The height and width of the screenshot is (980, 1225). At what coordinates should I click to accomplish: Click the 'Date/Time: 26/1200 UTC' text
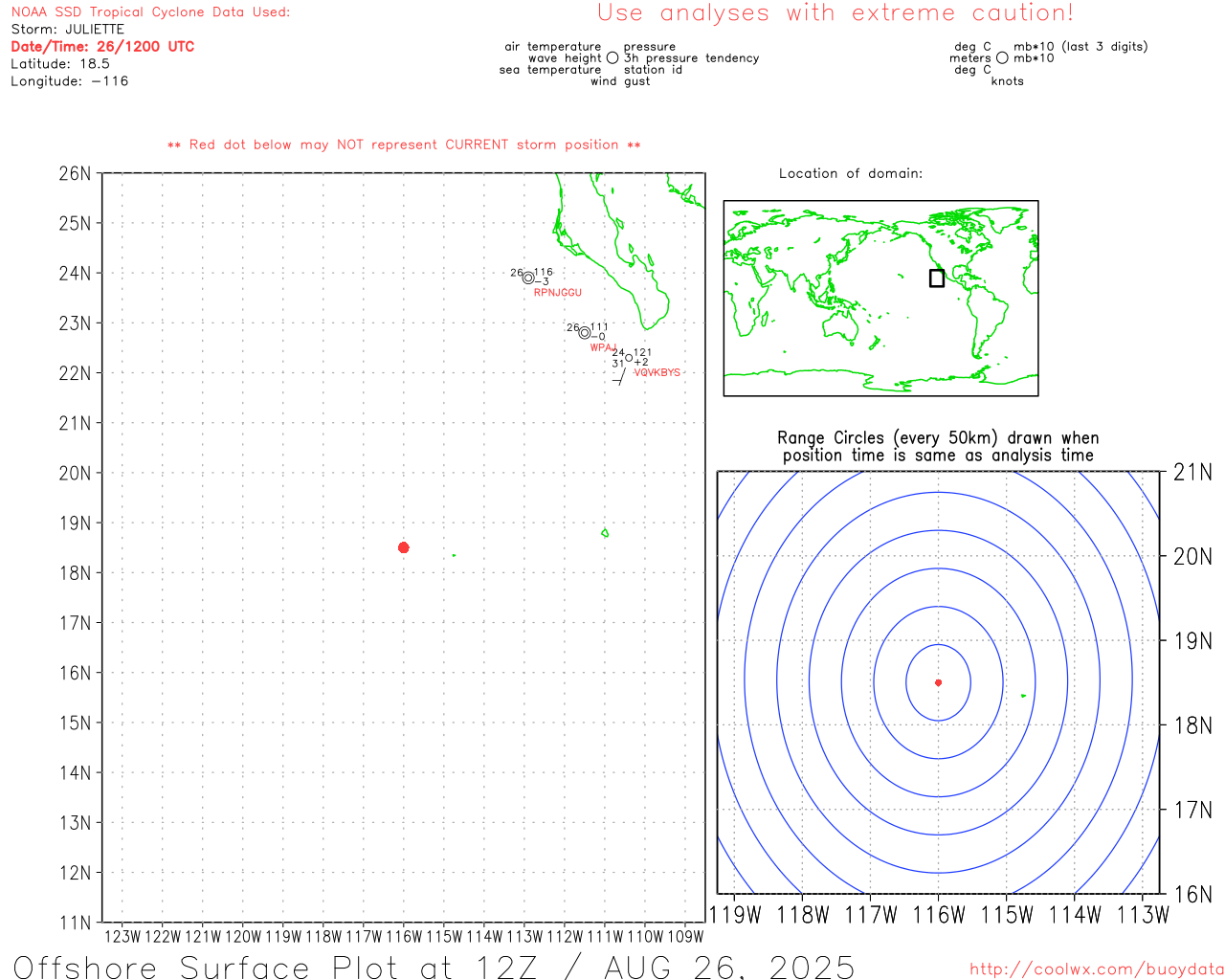(x=102, y=46)
